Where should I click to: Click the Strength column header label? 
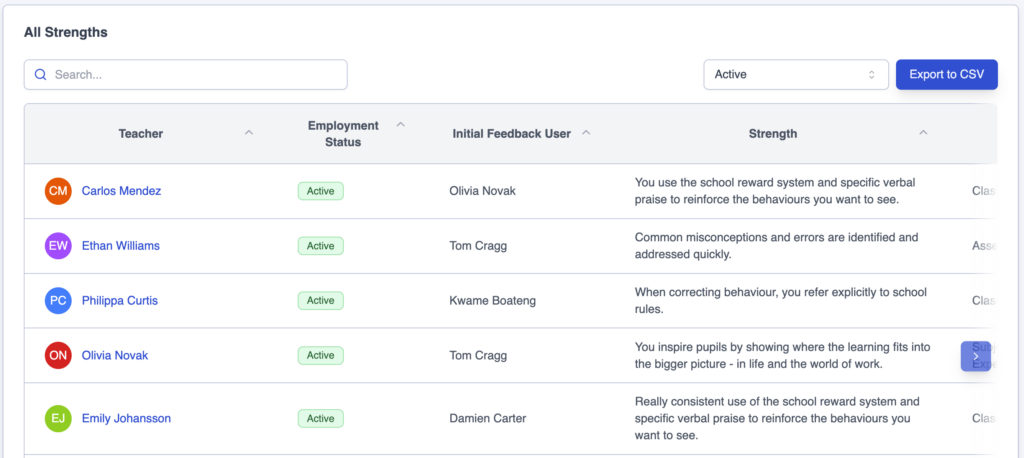[773, 134]
